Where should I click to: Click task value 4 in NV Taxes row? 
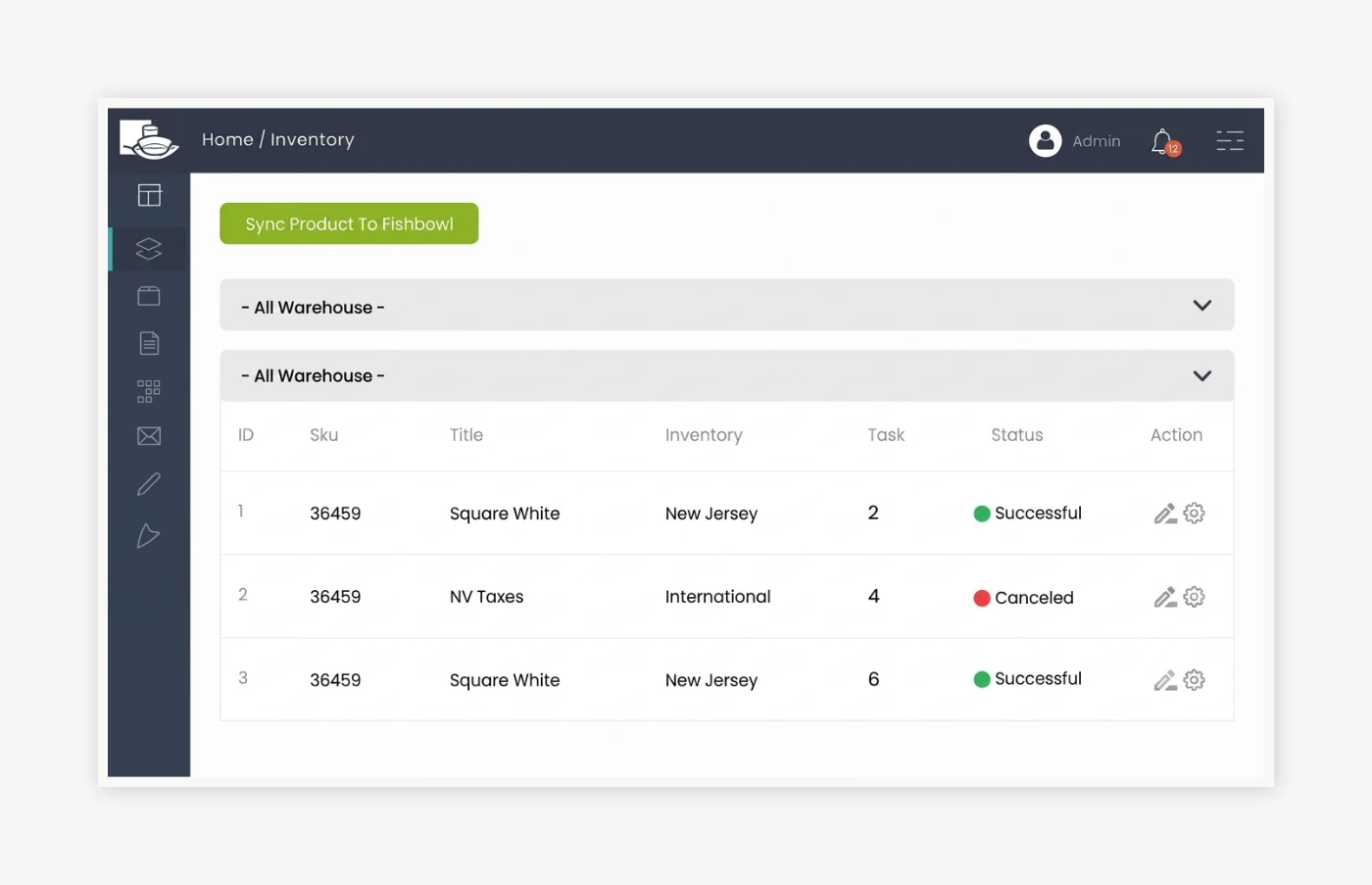pos(873,596)
